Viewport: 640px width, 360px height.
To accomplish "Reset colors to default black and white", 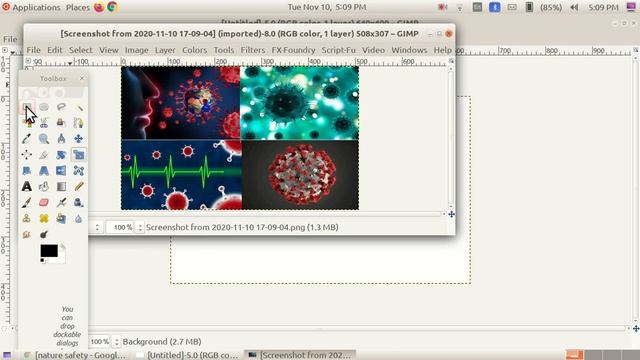I will click(42, 260).
